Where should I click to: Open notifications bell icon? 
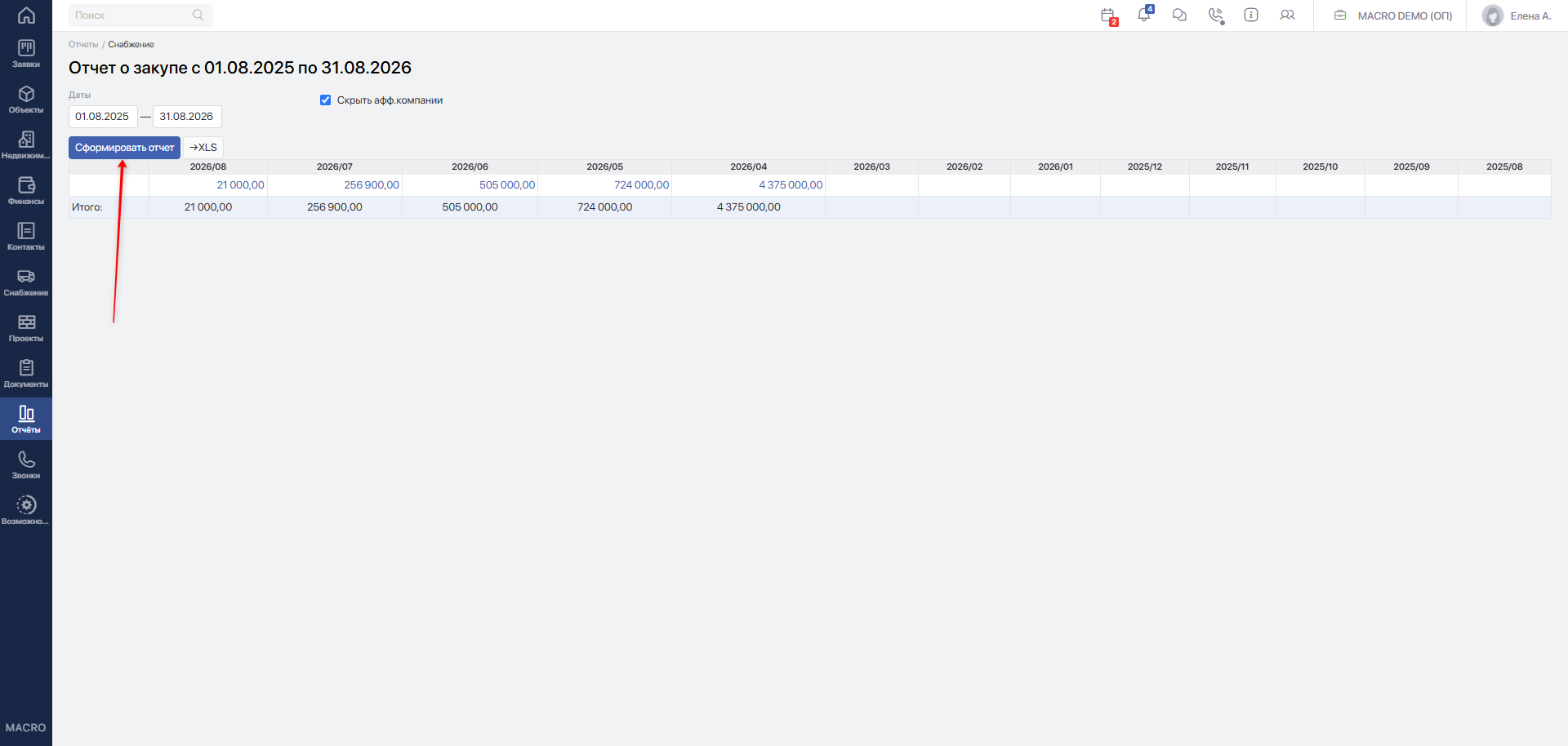[1144, 15]
